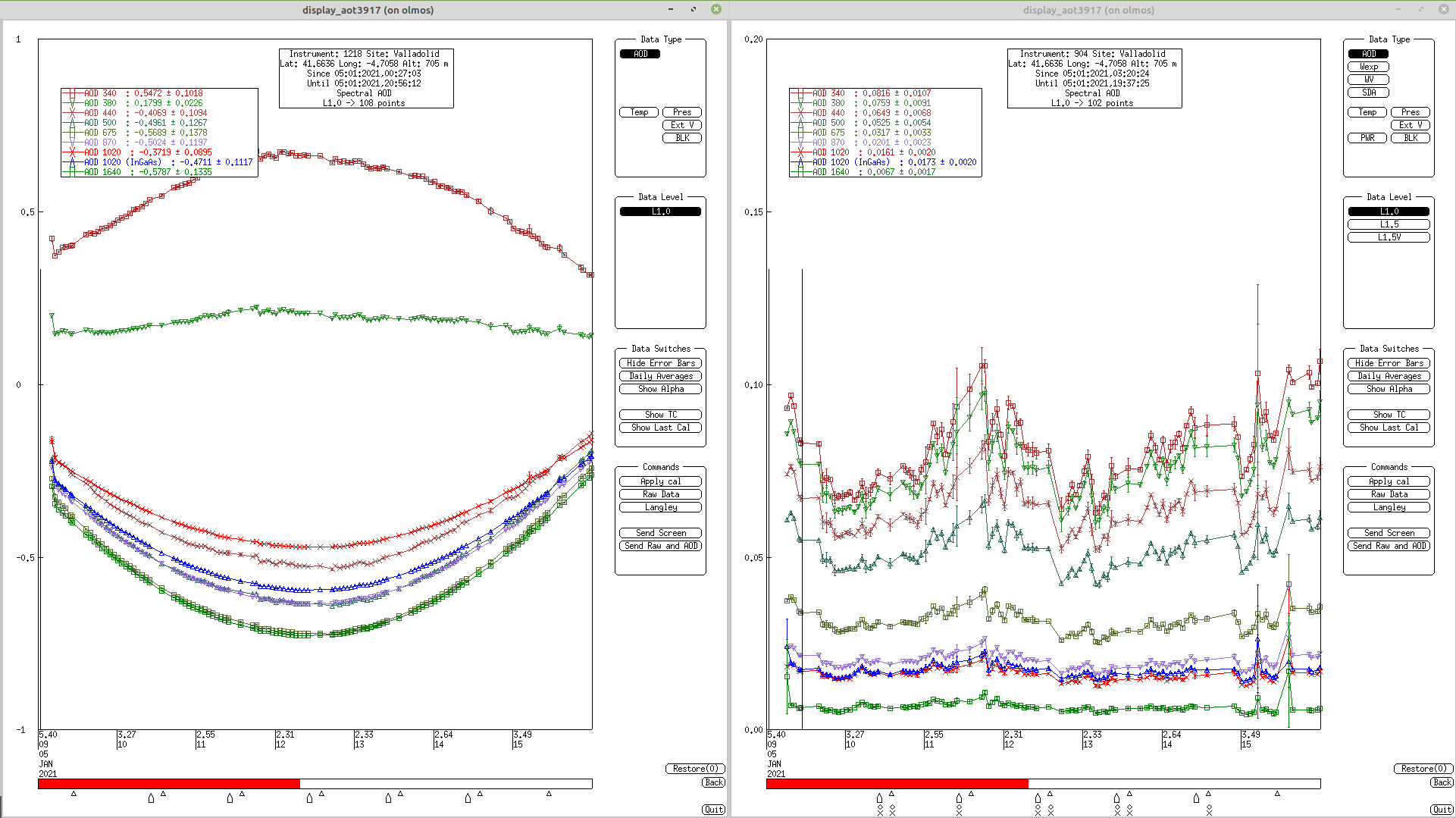
Task: Toggle Hide Error Bars in left window
Action: tap(660, 363)
